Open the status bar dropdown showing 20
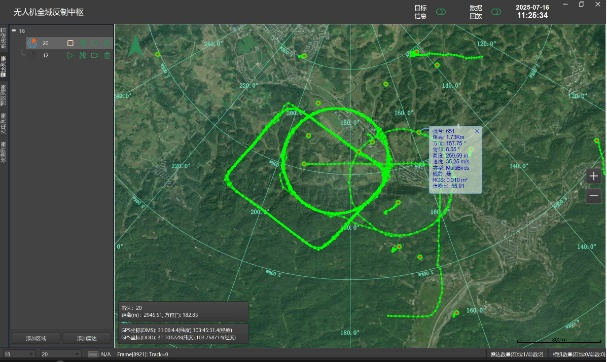607x362 pixels. [x=60, y=354]
